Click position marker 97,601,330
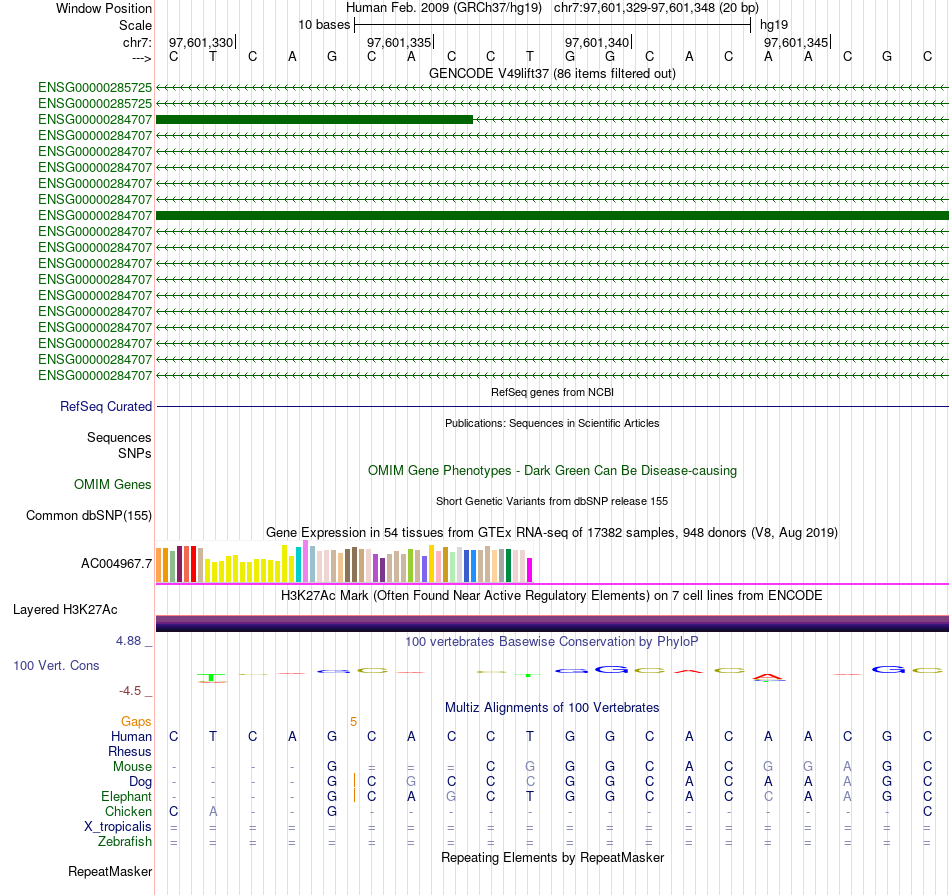The width and height of the screenshot is (950, 895). click(x=202, y=42)
